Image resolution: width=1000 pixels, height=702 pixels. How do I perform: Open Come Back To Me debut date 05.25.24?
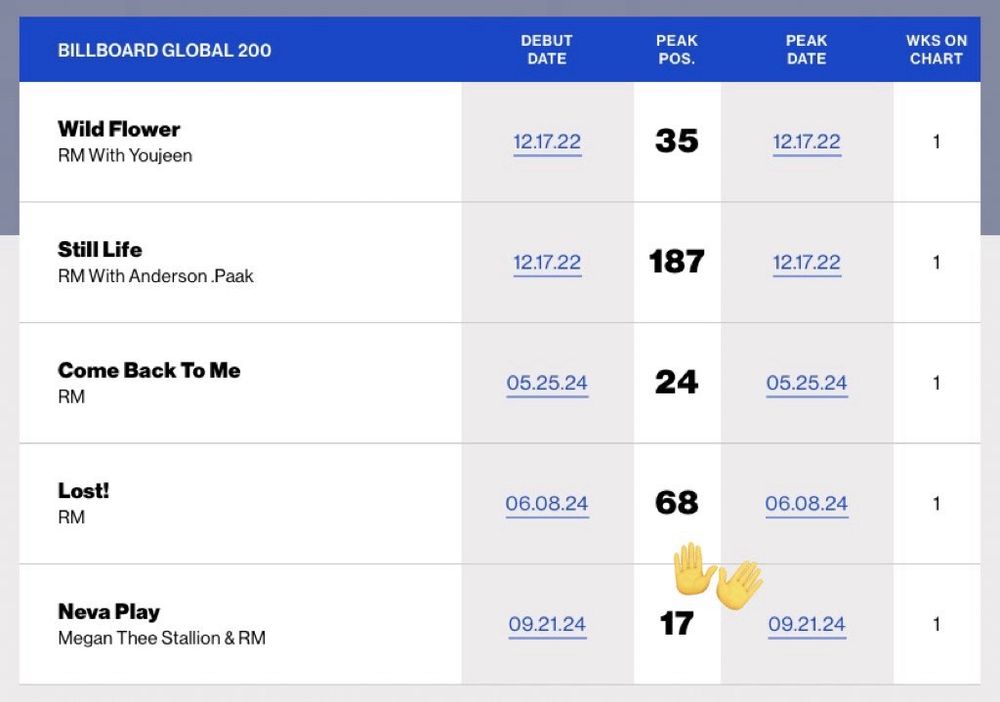click(547, 383)
